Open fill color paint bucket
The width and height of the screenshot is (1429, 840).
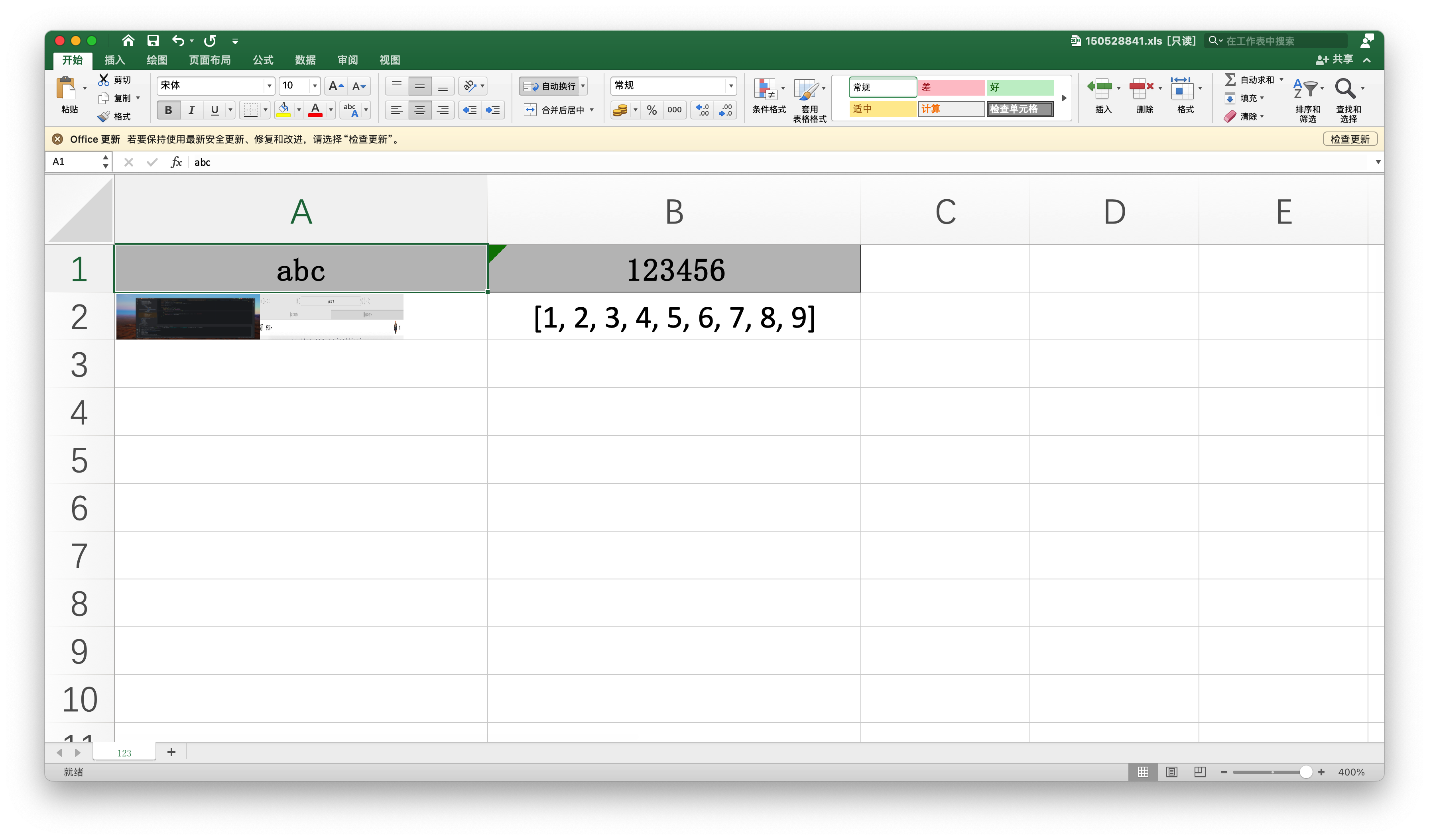(283, 110)
